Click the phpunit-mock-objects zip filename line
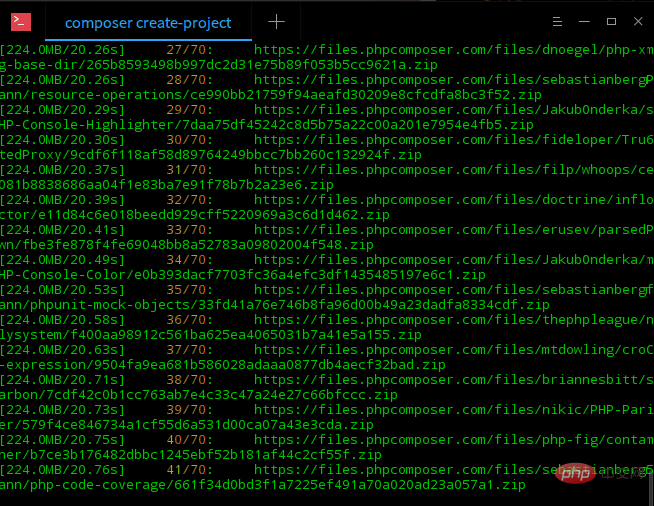This screenshot has width=654, height=506. tap(275, 305)
